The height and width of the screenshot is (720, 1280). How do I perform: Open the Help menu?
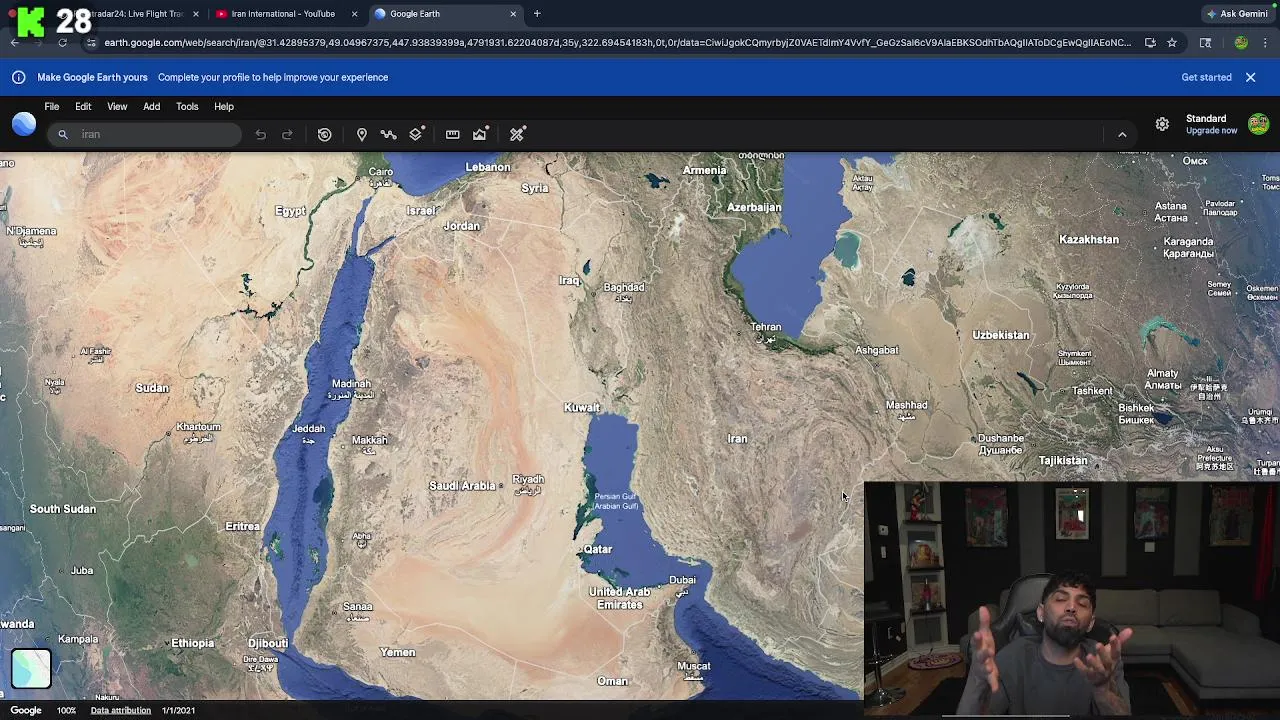pyautogui.click(x=224, y=106)
